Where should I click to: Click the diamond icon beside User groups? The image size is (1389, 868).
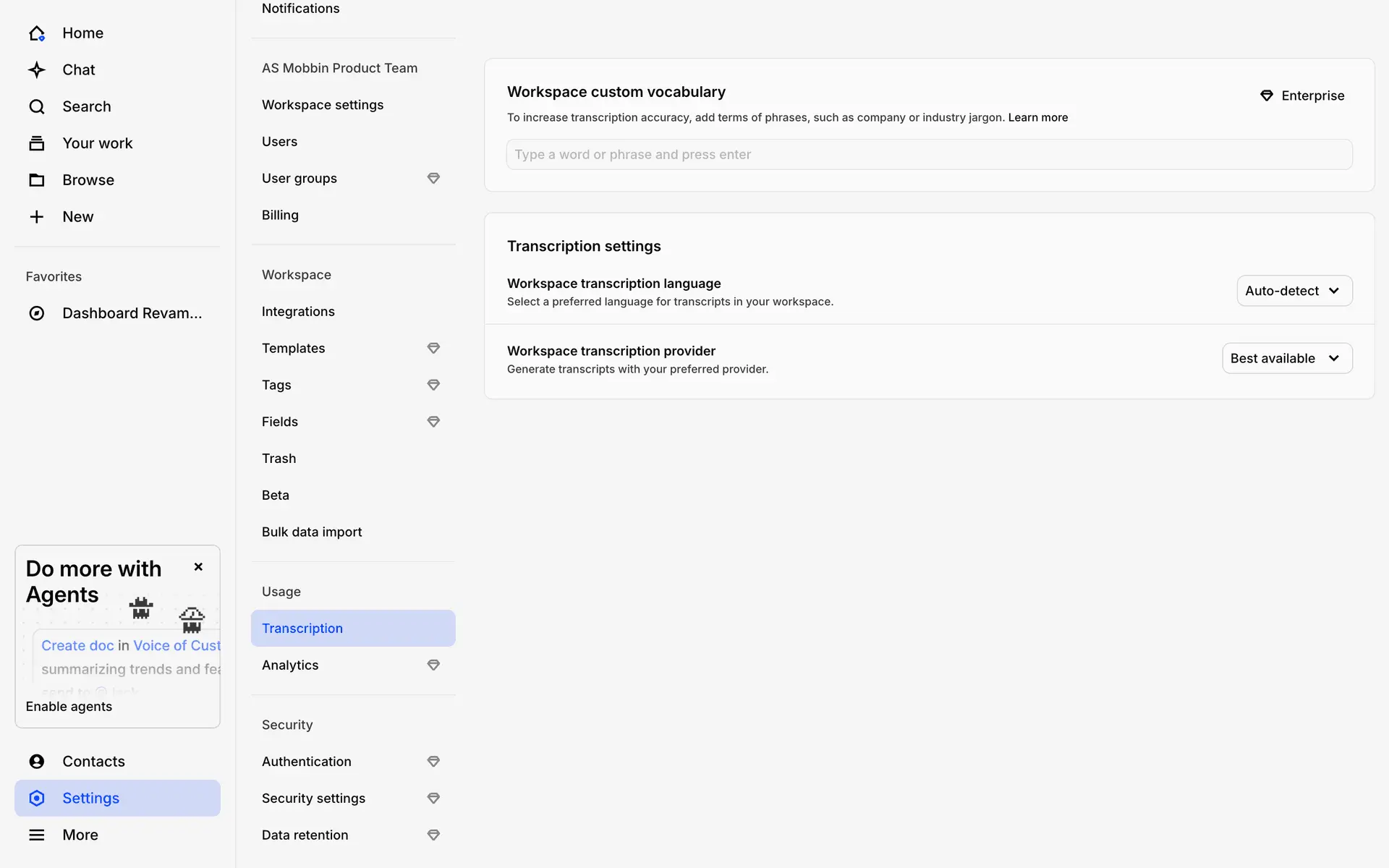click(x=433, y=179)
